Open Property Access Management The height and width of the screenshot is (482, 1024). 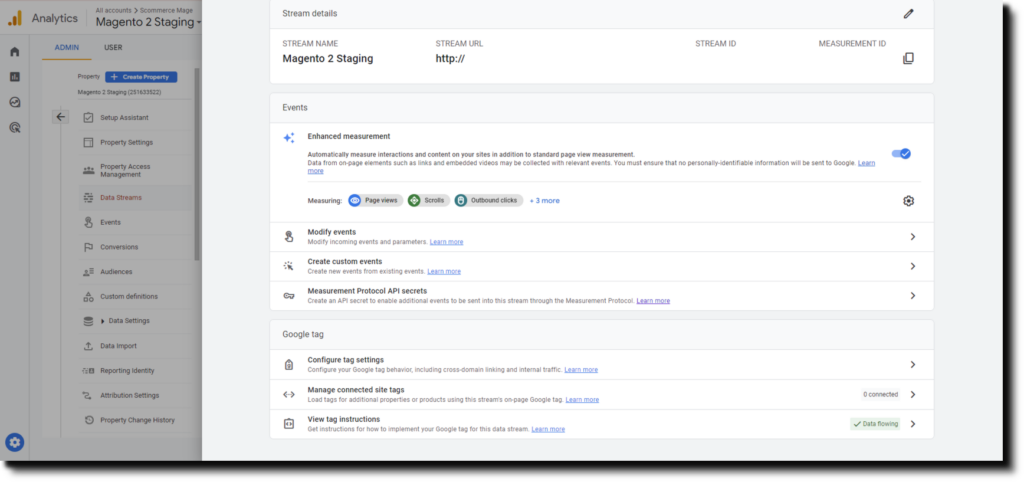pyautogui.click(x=125, y=170)
